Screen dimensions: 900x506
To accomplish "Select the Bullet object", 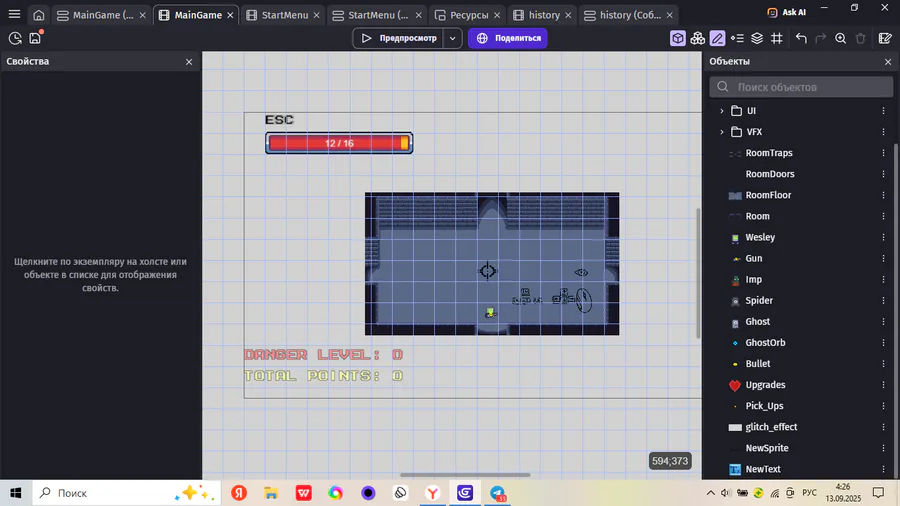I will point(758,364).
